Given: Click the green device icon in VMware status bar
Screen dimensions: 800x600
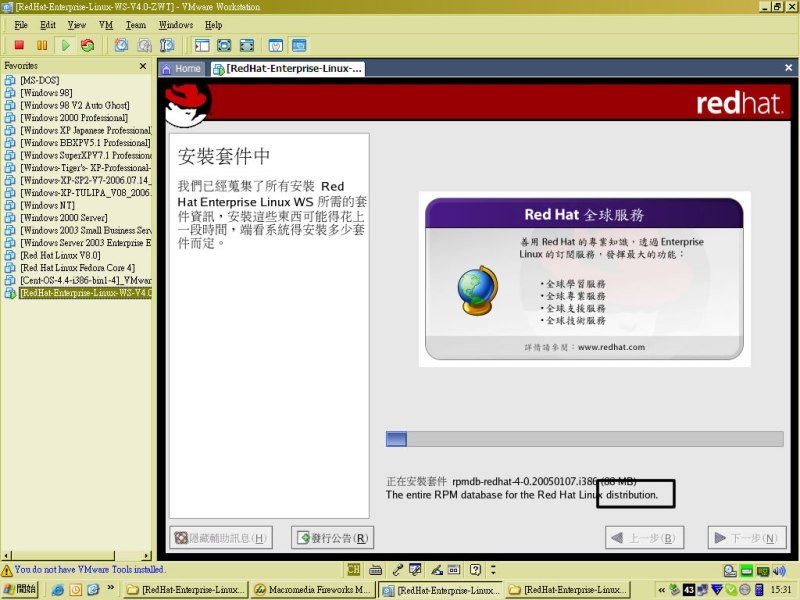Looking at the screenshot, I should 746,570.
